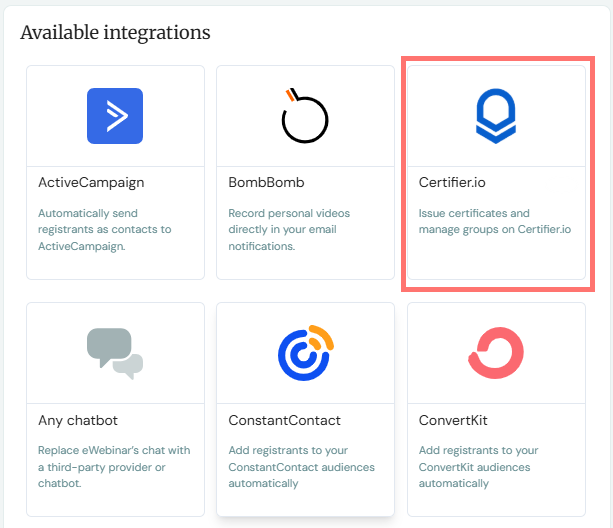Click the Any chatbot speech bubbles icon
Viewport: 613px width, 528px height.
tap(115, 353)
